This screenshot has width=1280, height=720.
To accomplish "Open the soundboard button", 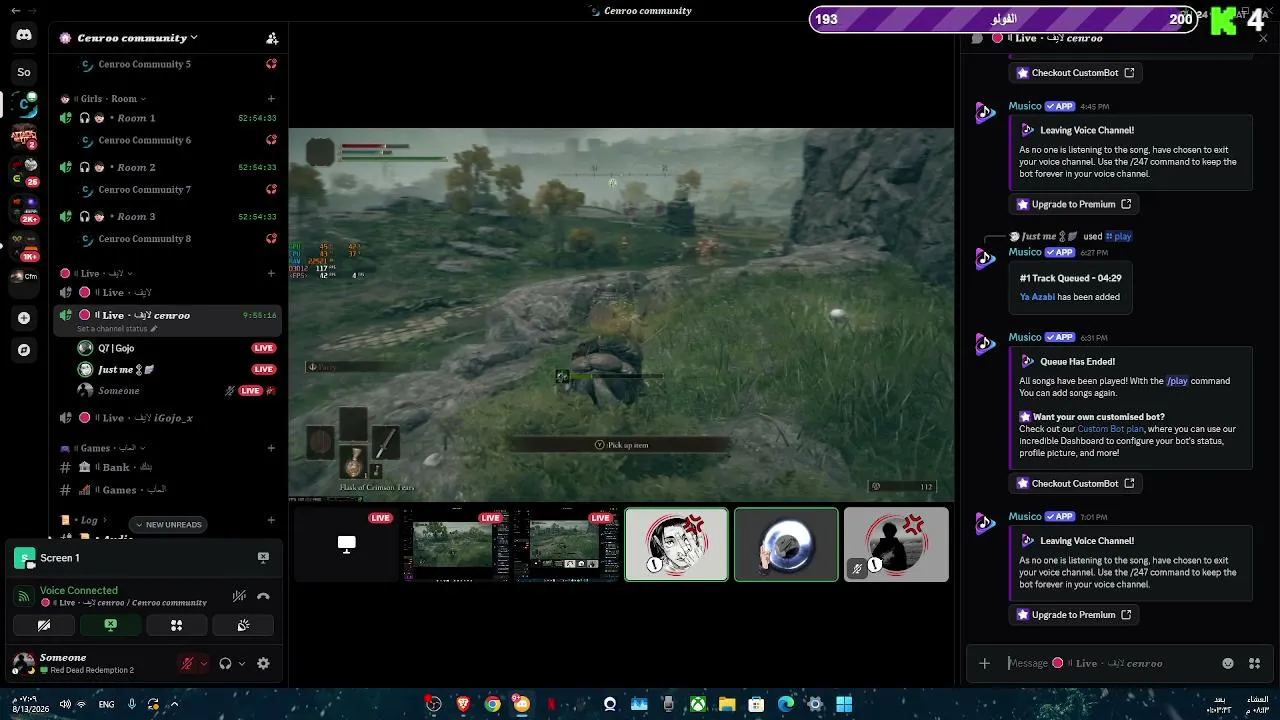I will [x=242, y=625].
